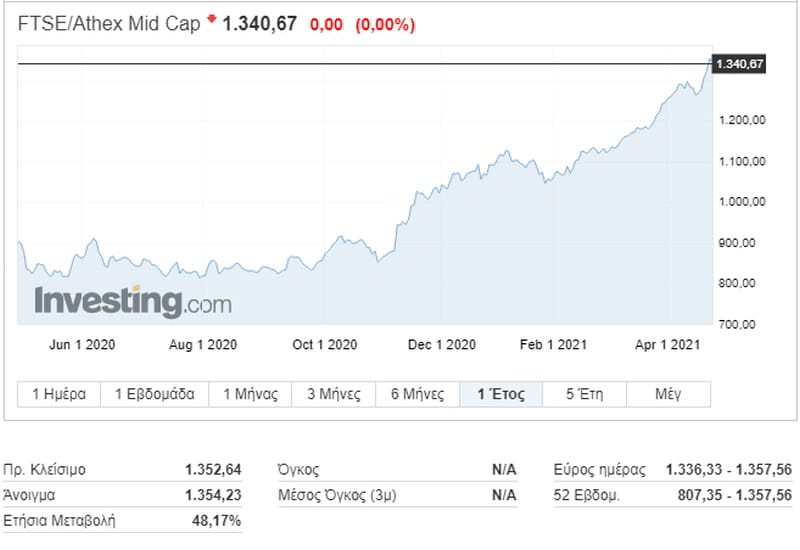Click the red down-arrow price change icon
This screenshot has height=550, width=800.
211,19
